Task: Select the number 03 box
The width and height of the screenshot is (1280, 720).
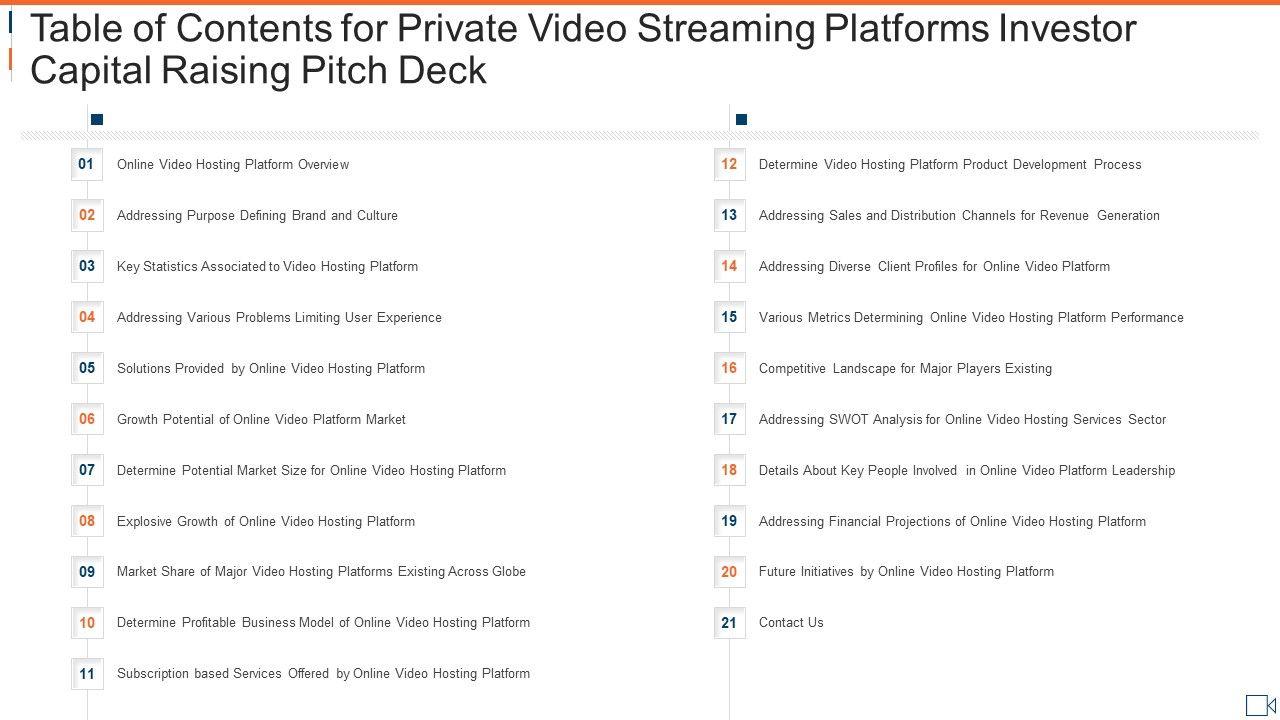Action: [x=87, y=266]
